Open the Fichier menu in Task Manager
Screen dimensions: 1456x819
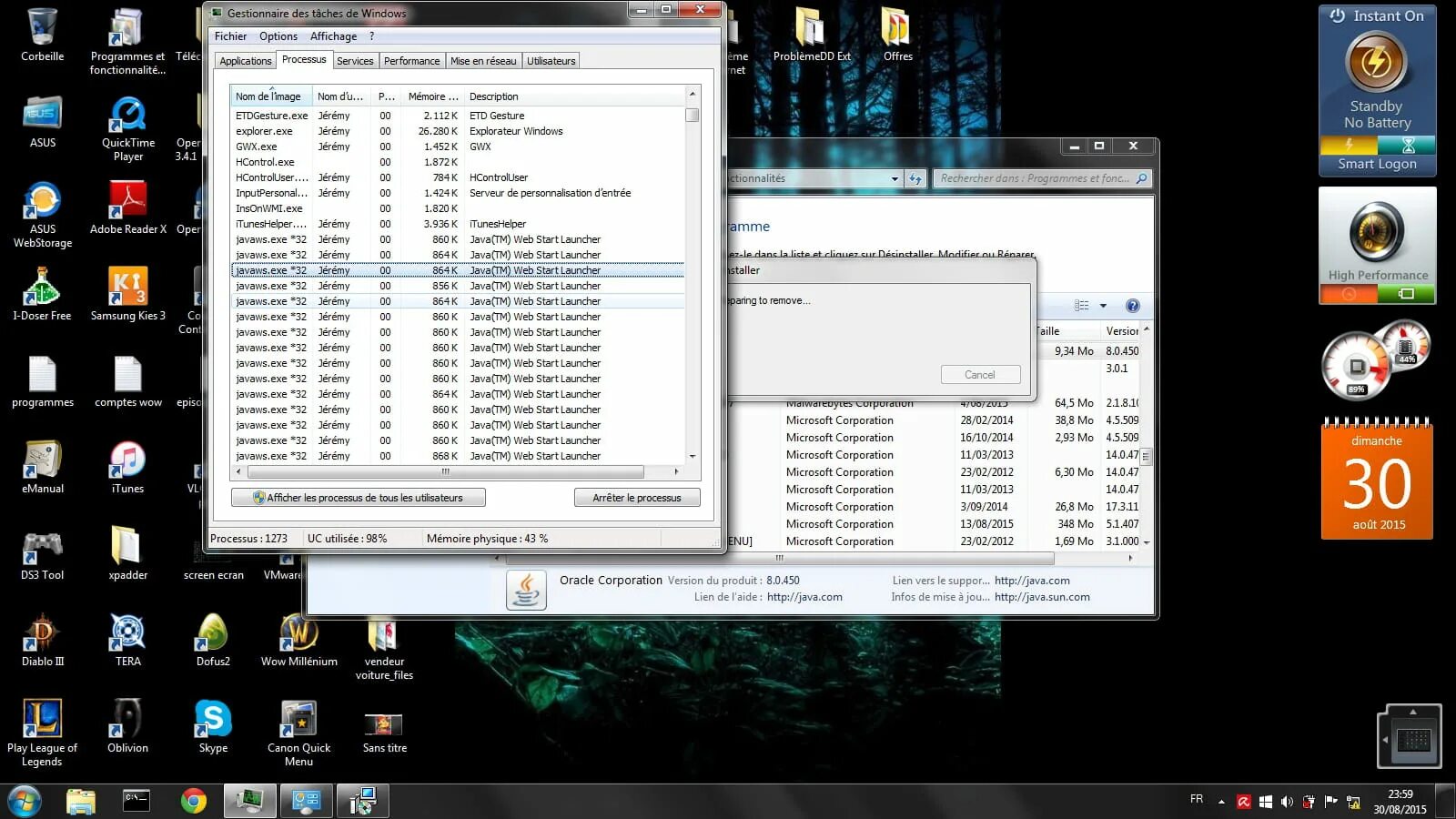(x=230, y=36)
